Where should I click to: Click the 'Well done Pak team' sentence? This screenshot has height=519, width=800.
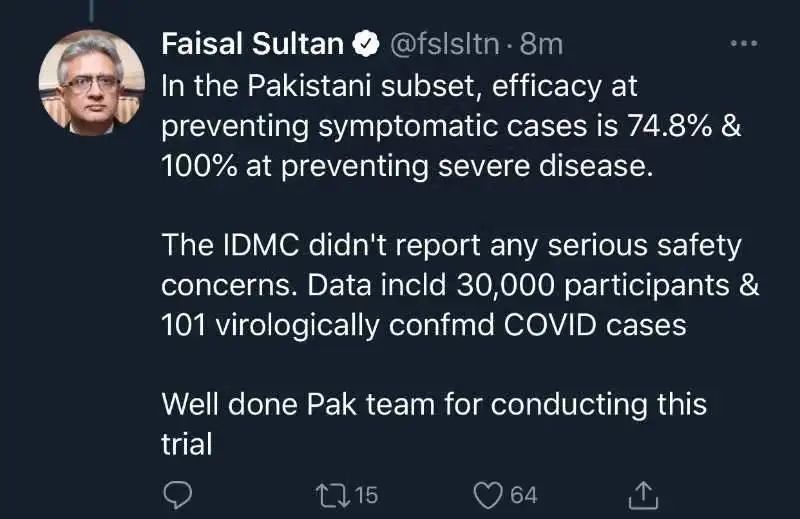coord(434,405)
